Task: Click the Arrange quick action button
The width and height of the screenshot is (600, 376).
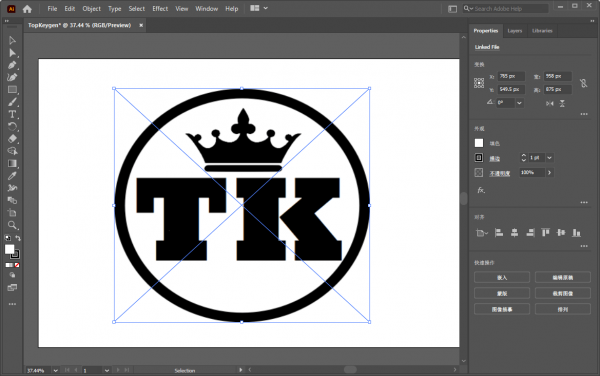Action: [x=562, y=309]
